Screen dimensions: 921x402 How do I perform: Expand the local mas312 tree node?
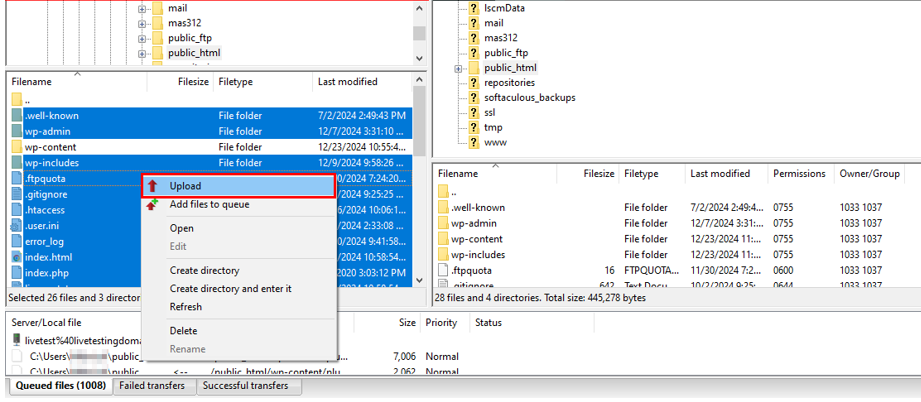click(142, 23)
